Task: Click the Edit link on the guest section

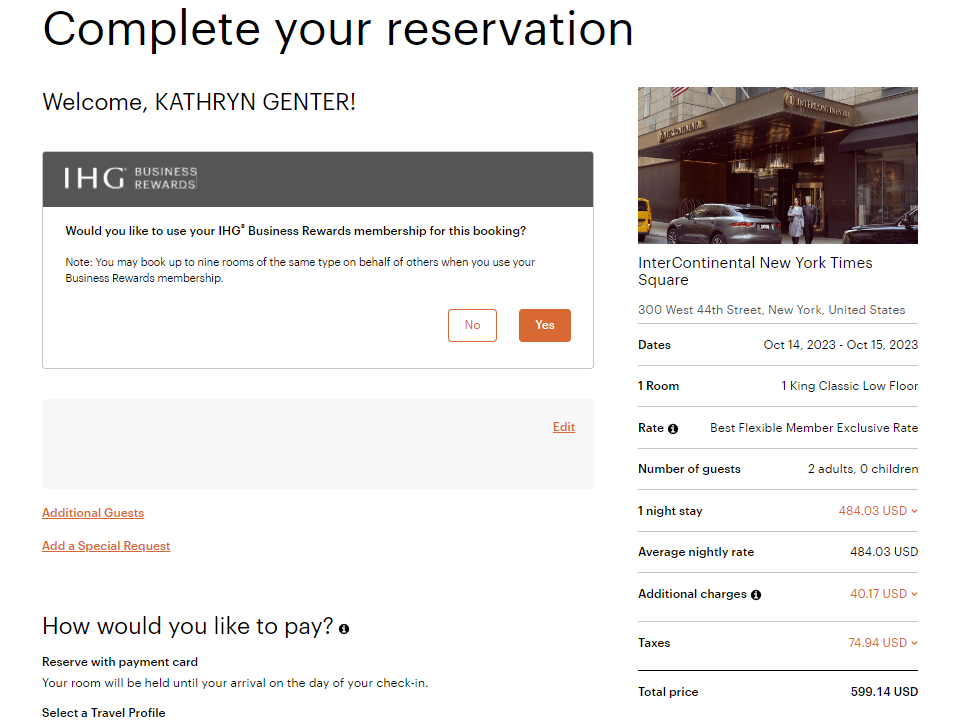Action: 563,427
